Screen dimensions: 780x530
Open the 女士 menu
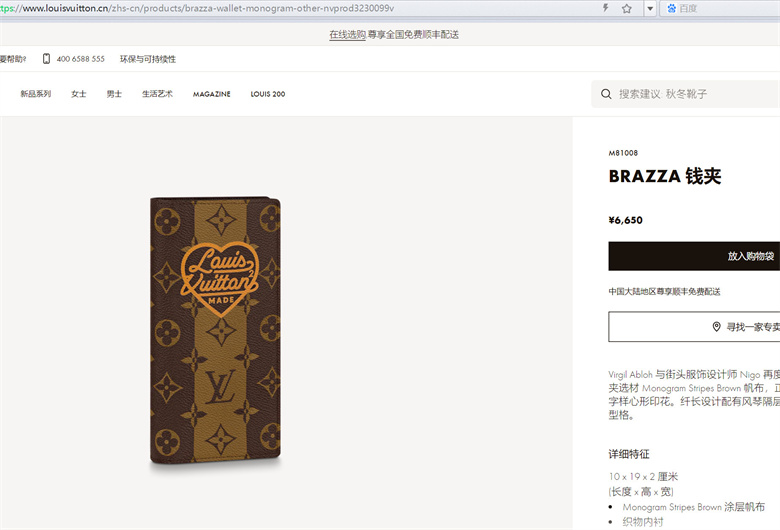click(79, 94)
